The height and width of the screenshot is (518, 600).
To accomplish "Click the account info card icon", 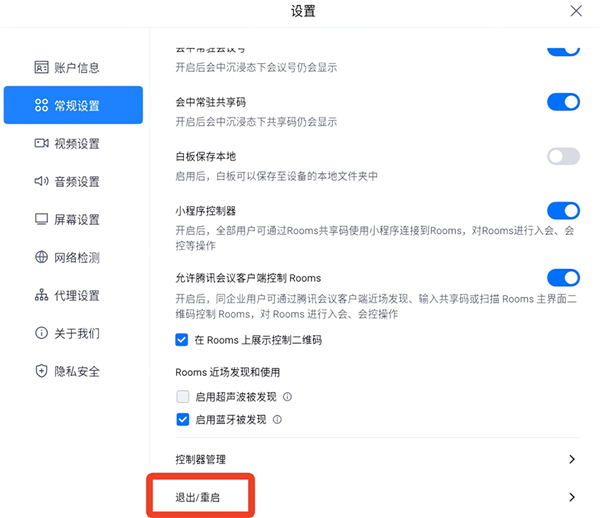I will (x=41, y=68).
